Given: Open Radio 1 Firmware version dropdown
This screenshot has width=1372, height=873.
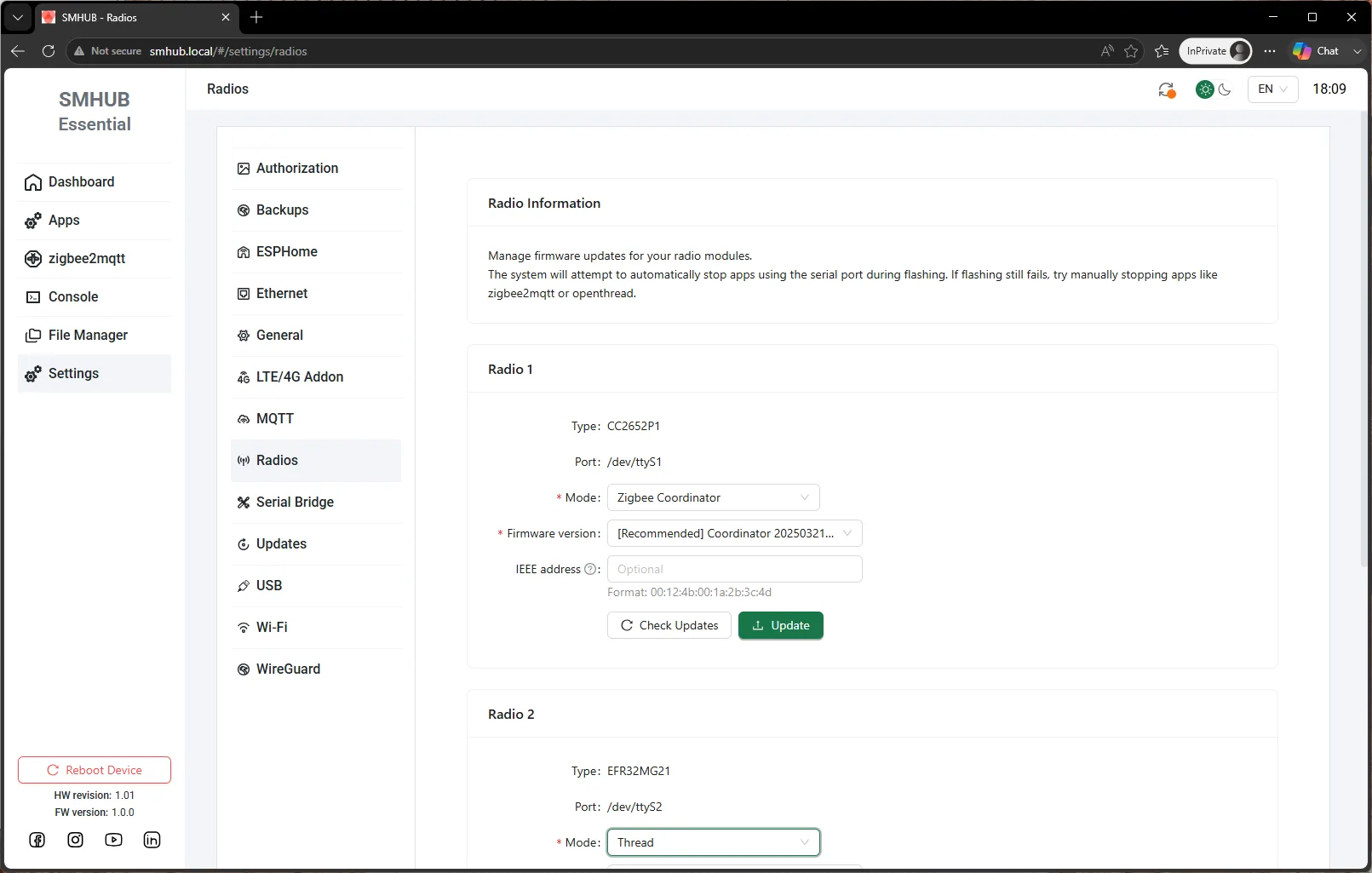Looking at the screenshot, I should point(735,533).
